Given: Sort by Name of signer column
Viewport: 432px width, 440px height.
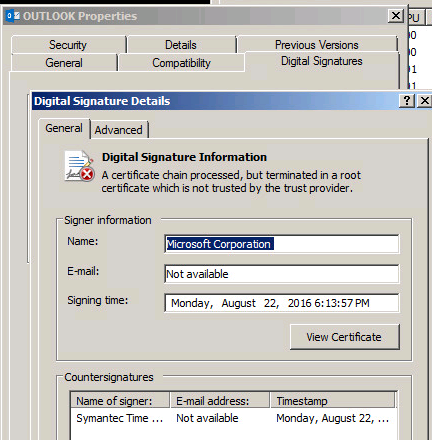Looking at the screenshot, I should coord(120,401).
